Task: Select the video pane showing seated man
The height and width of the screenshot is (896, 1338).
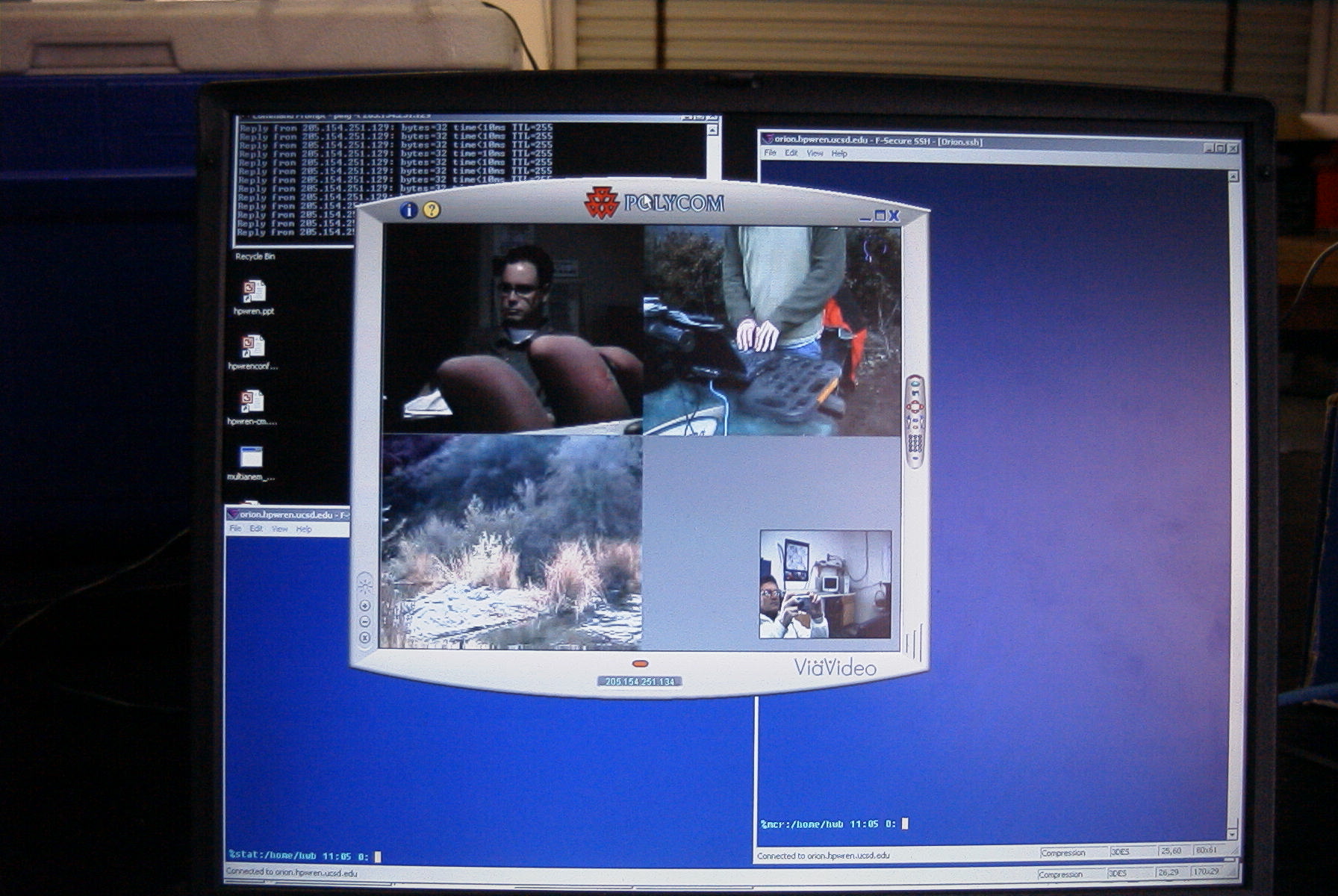Action: tap(512, 329)
